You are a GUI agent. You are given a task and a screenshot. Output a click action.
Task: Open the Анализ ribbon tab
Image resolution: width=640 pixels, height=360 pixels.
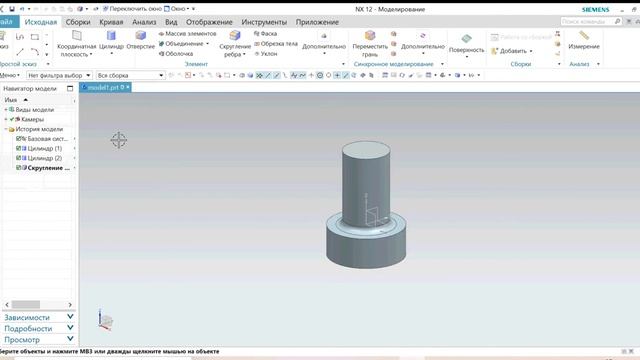[x=144, y=22]
